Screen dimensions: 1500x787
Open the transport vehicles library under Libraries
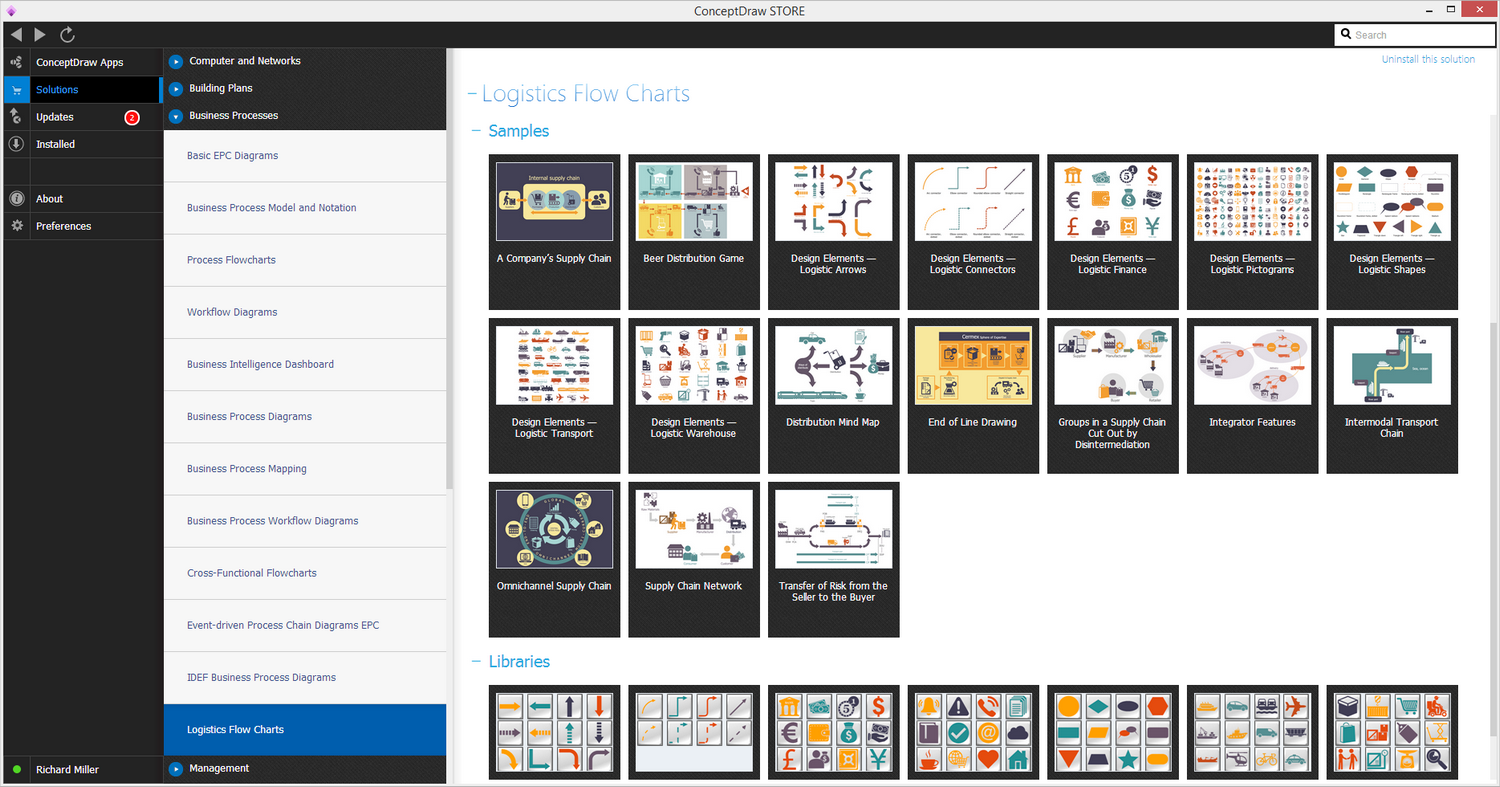click(x=1252, y=732)
